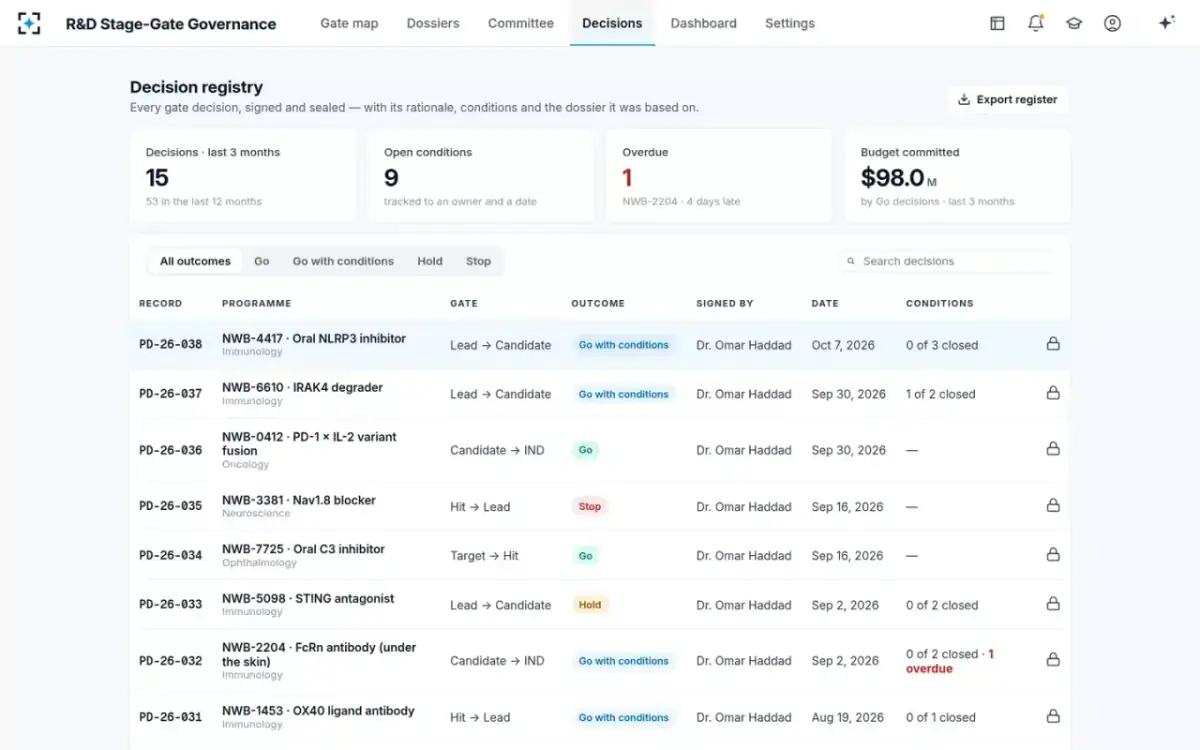The image size is (1200, 750).
Task: Click the lock icon for PD-26-036
Action: tap(1053, 449)
